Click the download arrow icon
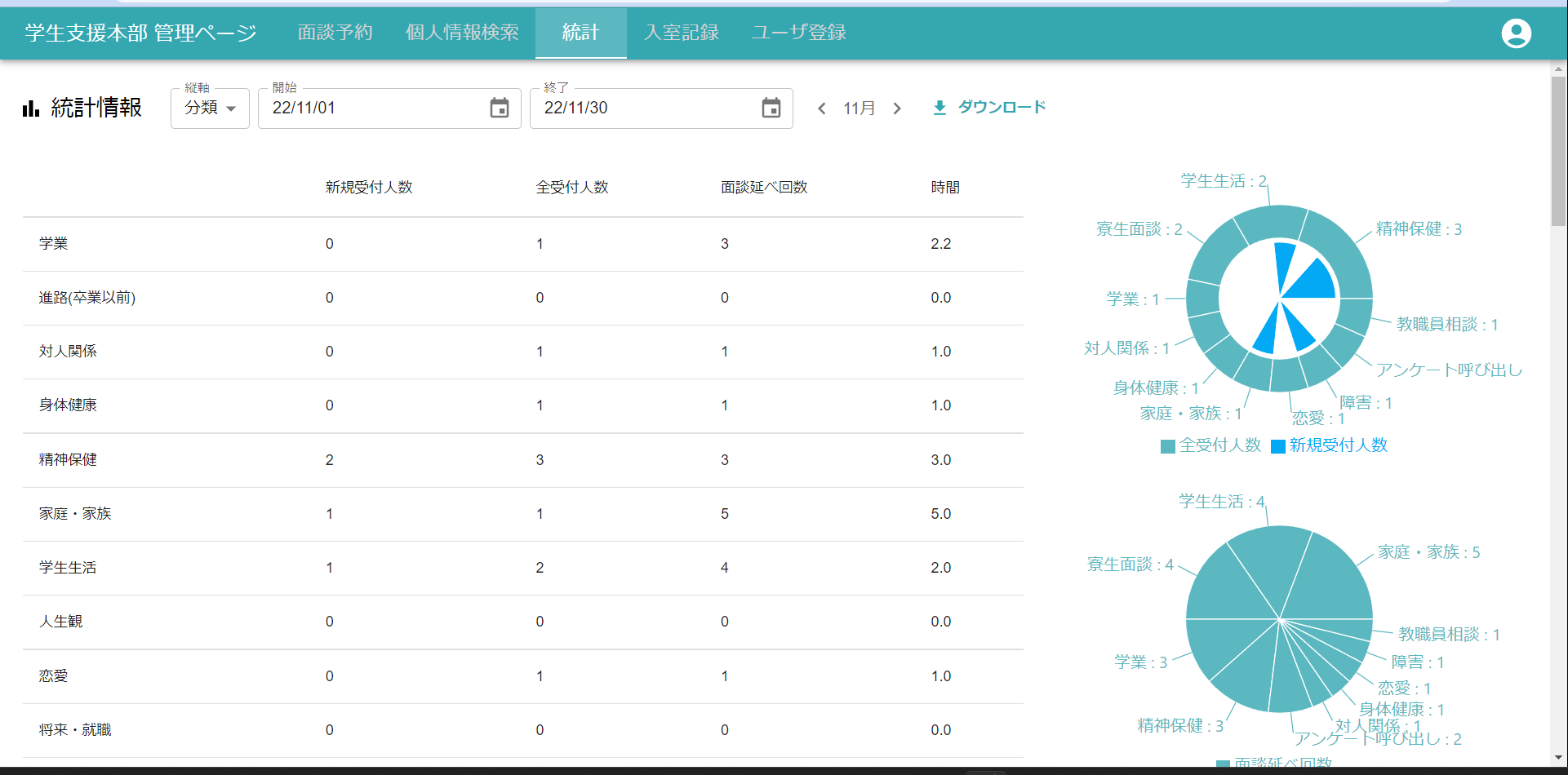 coord(939,108)
